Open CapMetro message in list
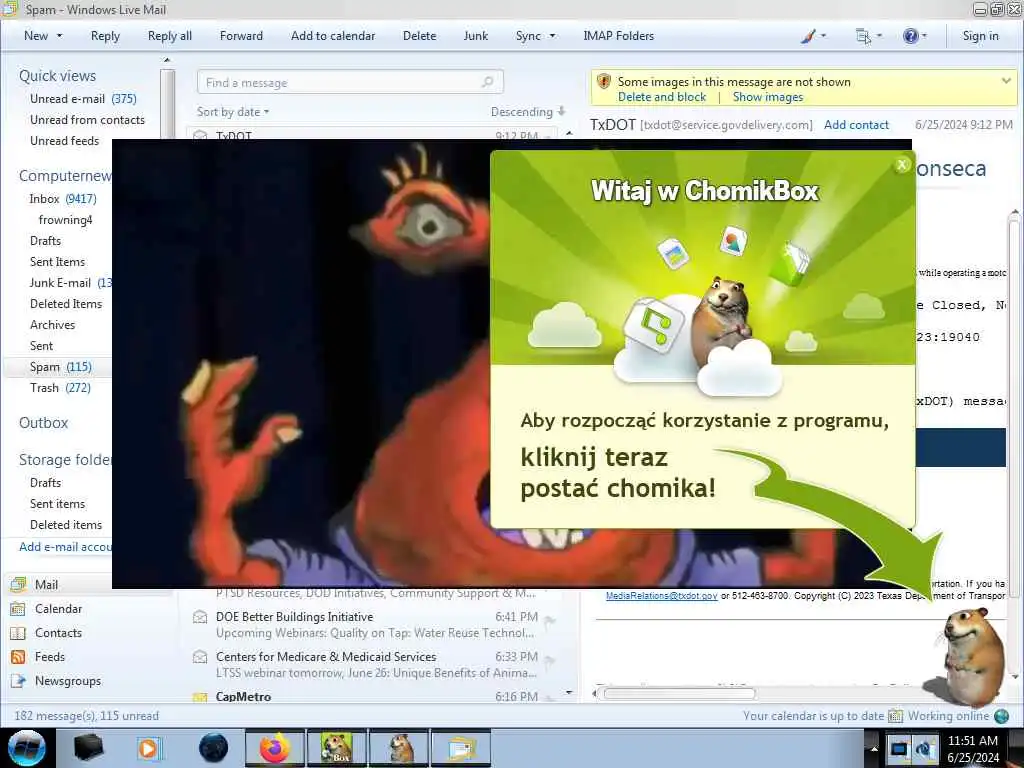The height and width of the screenshot is (768, 1024). tap(376, 697)
